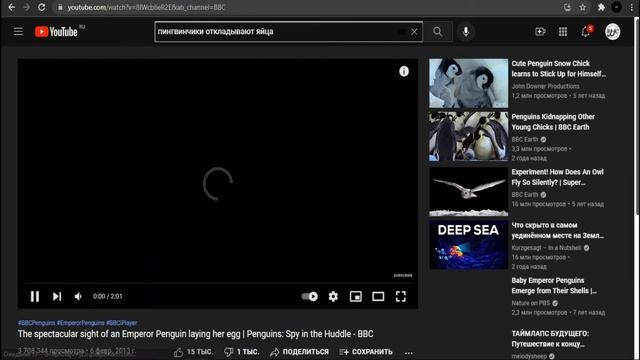This screenshot has width=640, height=360.
Task: Click the Emperor Penguin video title text
Action: point(196,334)
